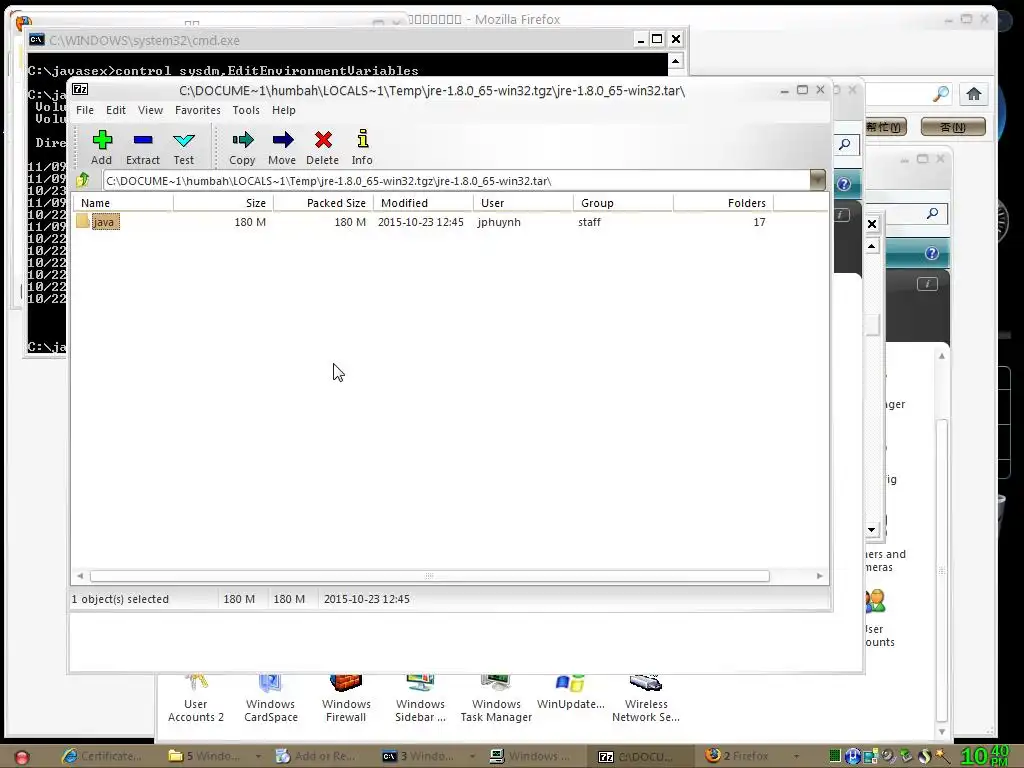Open the Tools menu

(246, 110)
